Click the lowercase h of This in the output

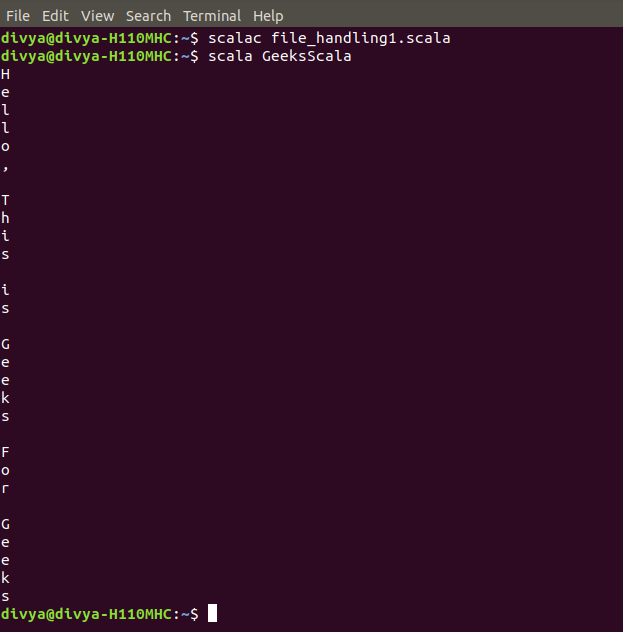click(x=5, y=218)
